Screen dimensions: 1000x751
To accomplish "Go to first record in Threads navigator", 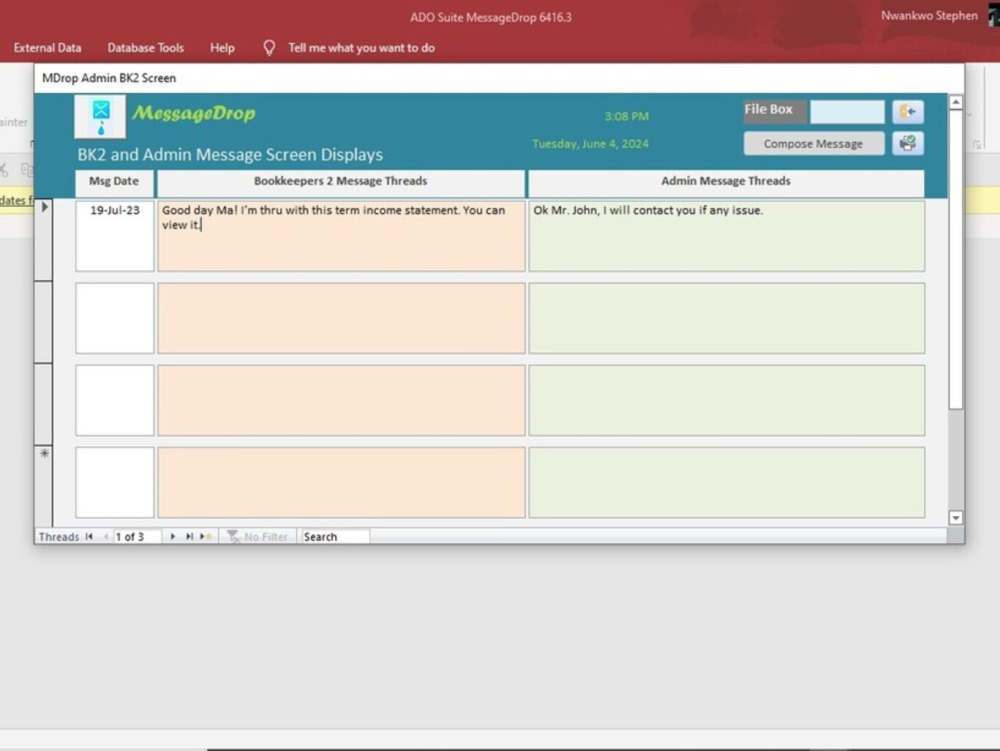I will [x=89, y=537].
